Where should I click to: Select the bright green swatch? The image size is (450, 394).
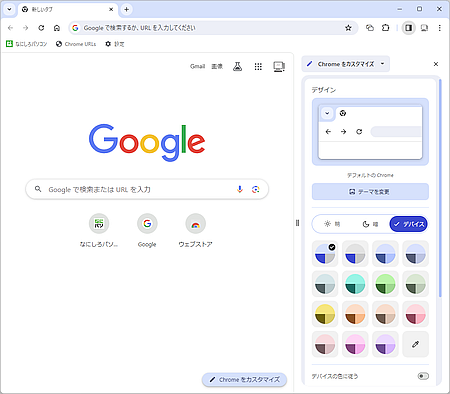(x=385, y=284)
